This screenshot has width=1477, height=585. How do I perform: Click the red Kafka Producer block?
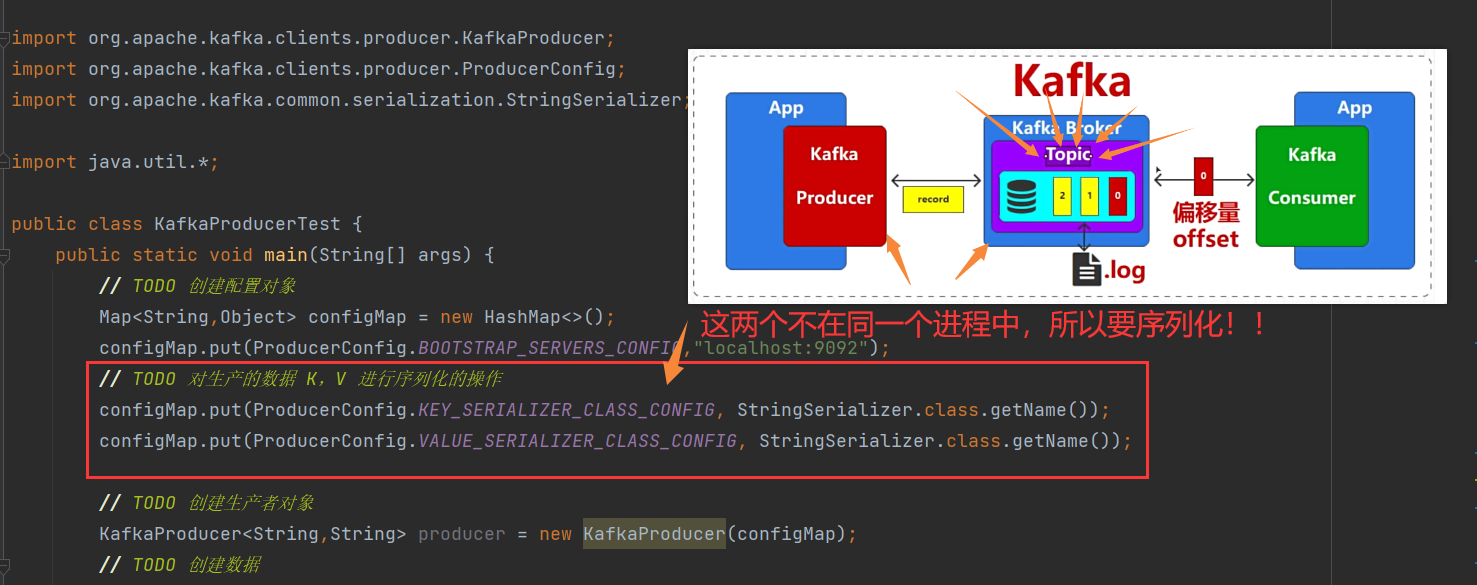(x=834, y=183)
